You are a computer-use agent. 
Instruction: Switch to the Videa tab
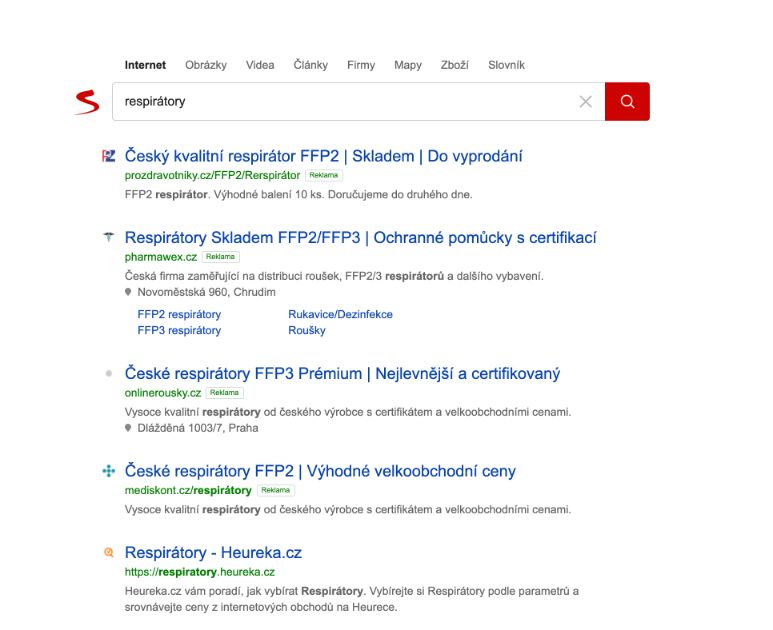(260, 65)
